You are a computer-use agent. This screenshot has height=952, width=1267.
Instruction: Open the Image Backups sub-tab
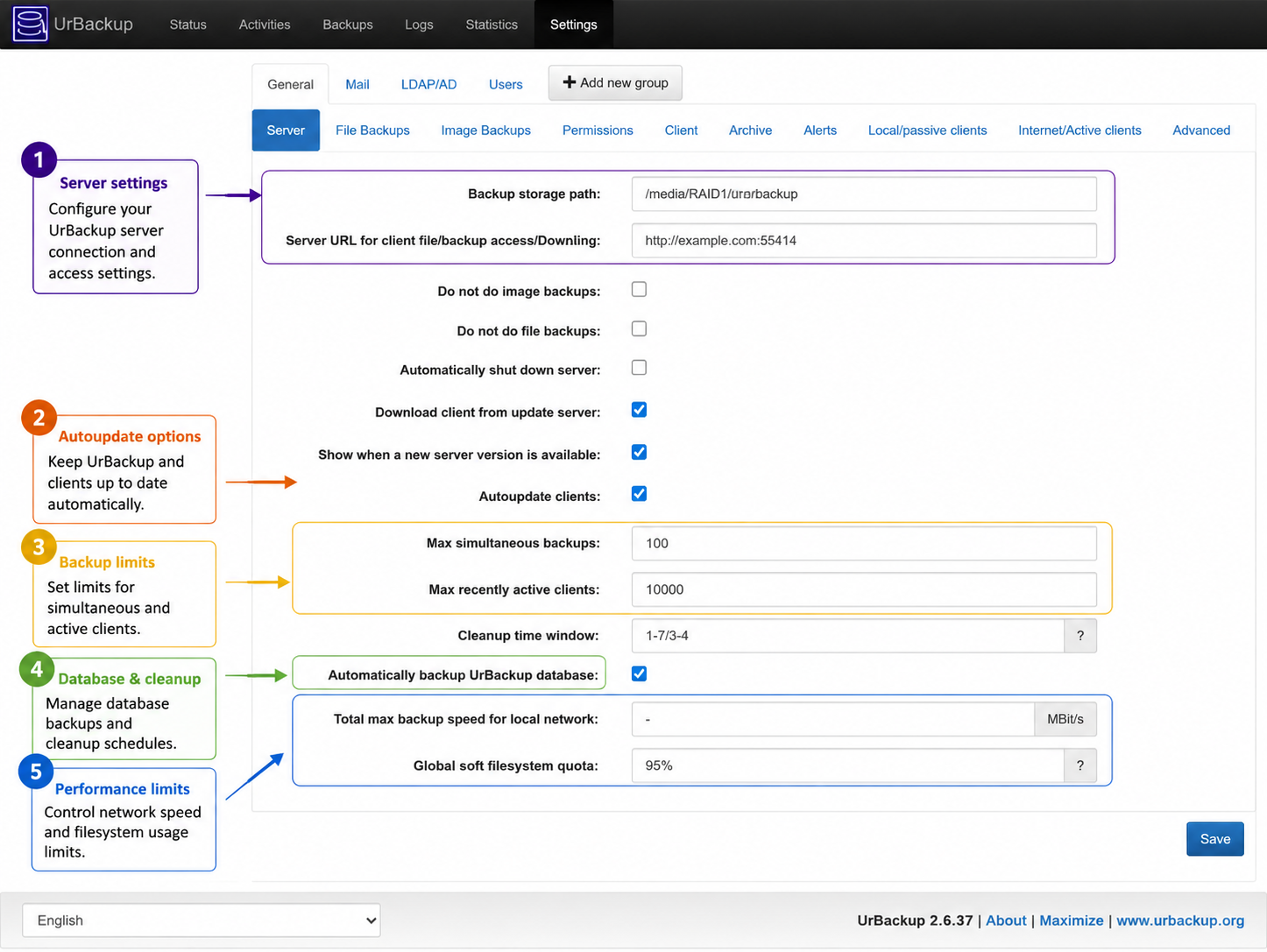click(x=486, y=130)
